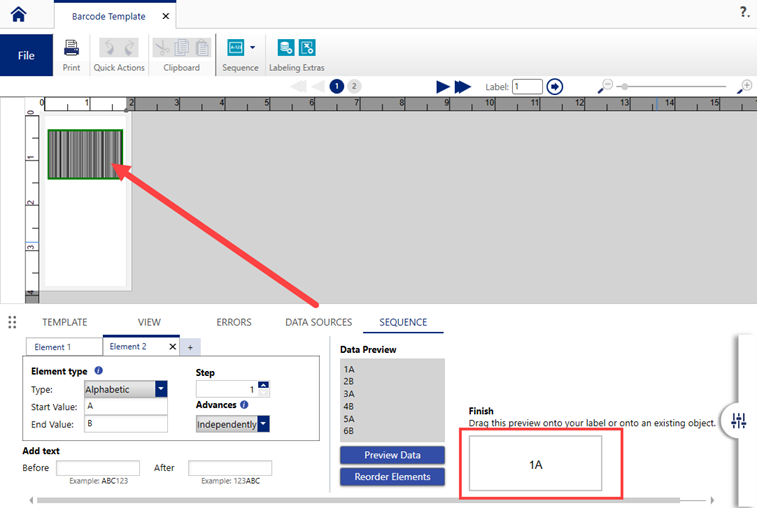Select the Element 1 tab
Viewport: 757px width, 508px height.
click(64, 347)
